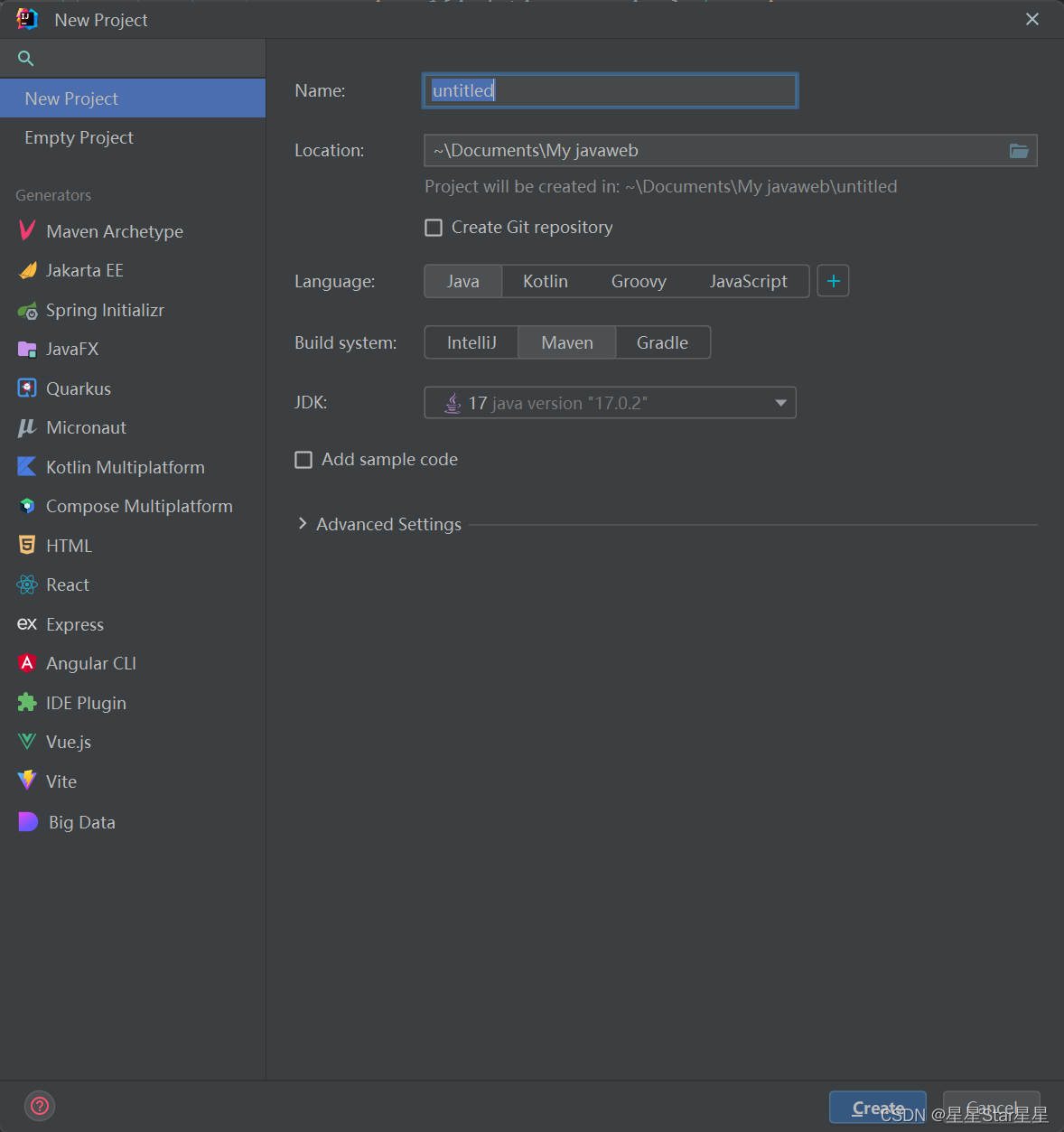
Task: Click the Vite lightning icon
Action: point(27,781)
